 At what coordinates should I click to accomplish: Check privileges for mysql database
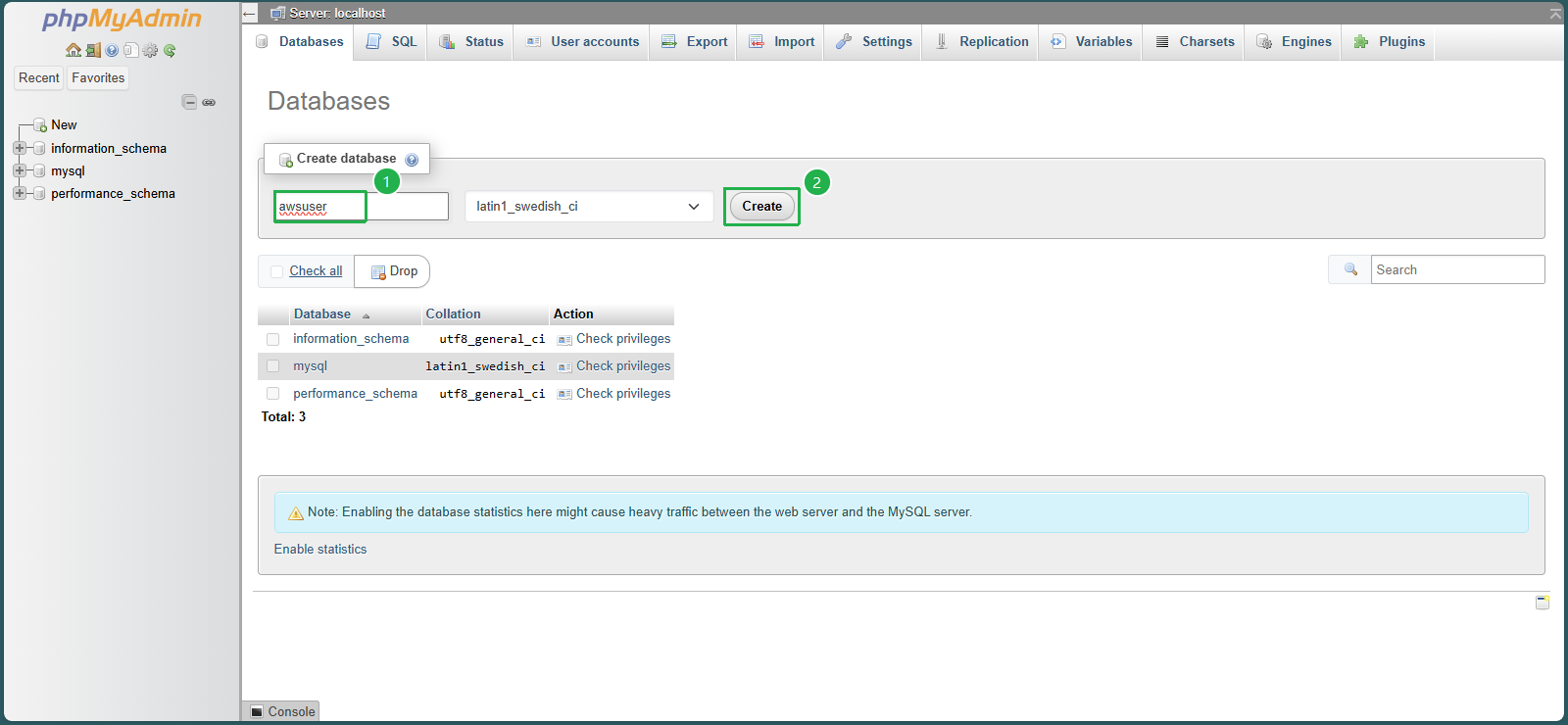(623, 366)
